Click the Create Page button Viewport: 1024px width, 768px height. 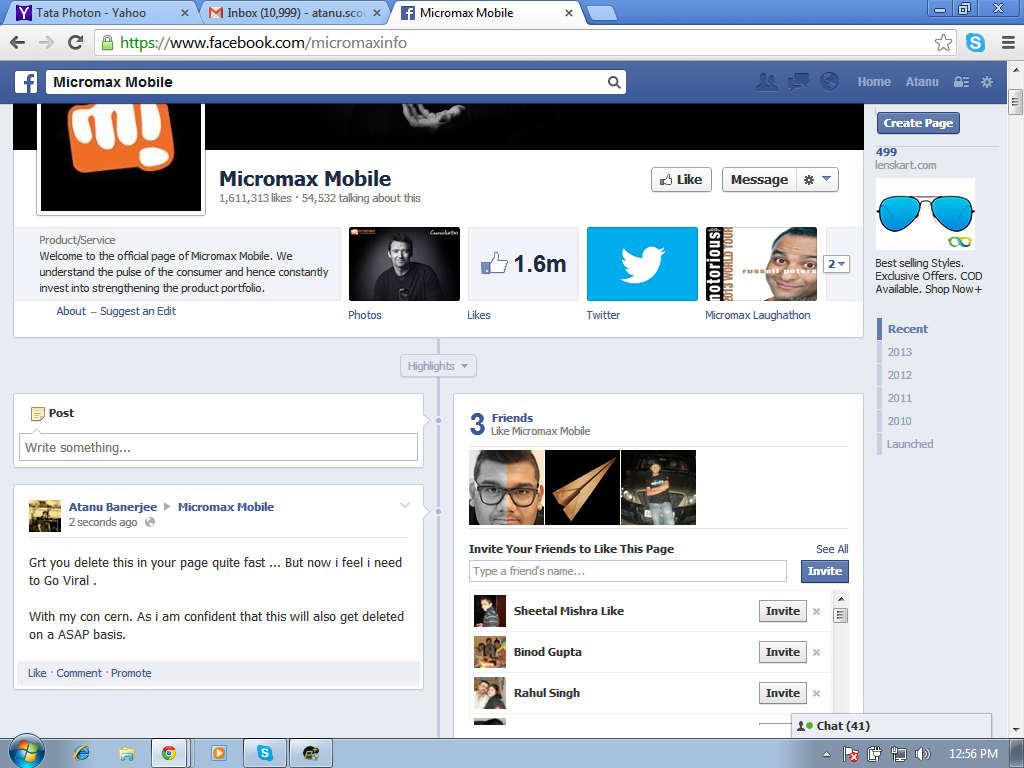click(918, 123)
